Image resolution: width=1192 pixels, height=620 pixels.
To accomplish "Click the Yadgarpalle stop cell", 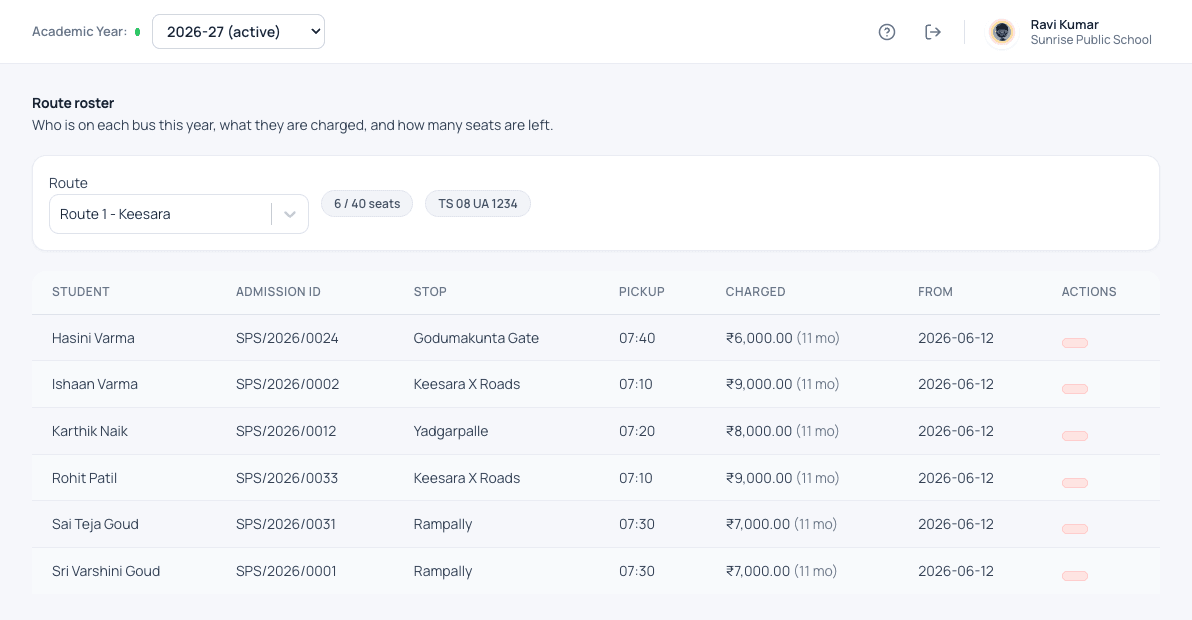I will pyautogui.click(x=451, y=432).
